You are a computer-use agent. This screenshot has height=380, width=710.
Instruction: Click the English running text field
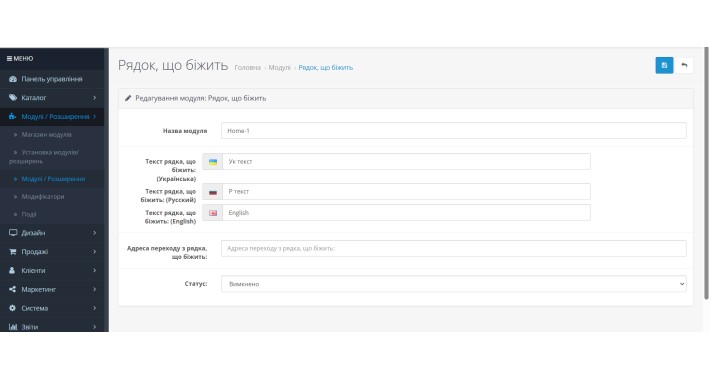pyautogui.click(x=406, y=213)
